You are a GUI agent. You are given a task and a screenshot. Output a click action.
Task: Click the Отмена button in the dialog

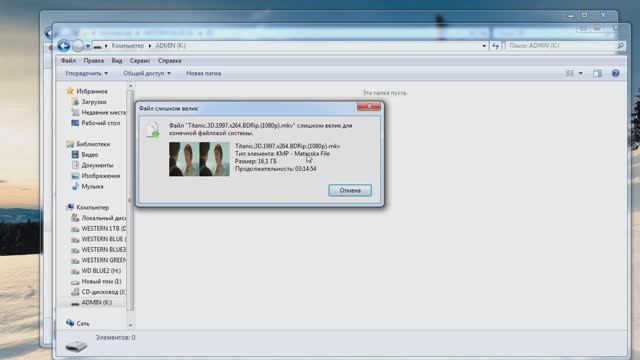[350, 190]
